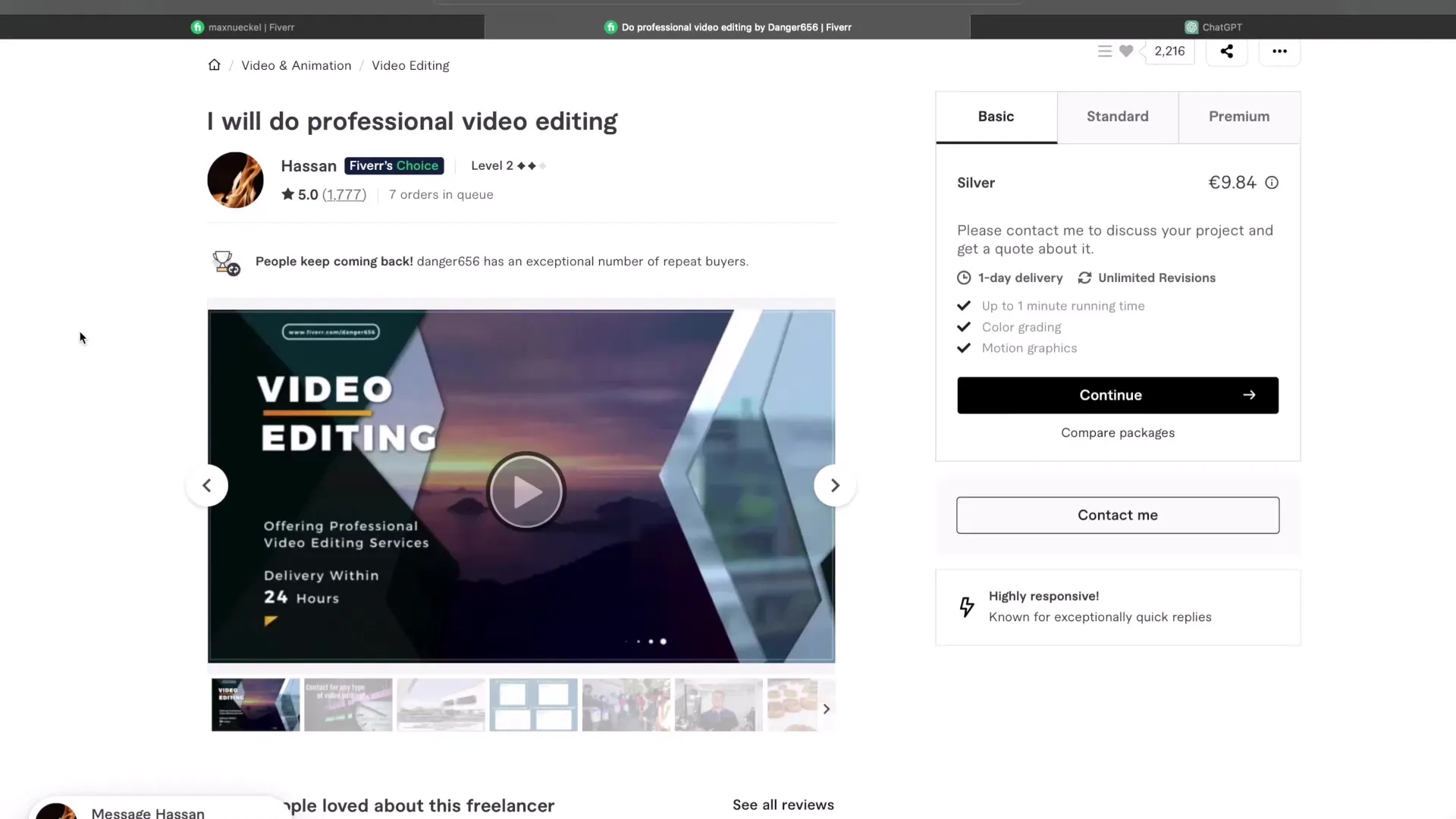Open the Video & Animation breadcrumb
Image resolution: width=1456 pixels, height=819 pixels.
point(296,65)
